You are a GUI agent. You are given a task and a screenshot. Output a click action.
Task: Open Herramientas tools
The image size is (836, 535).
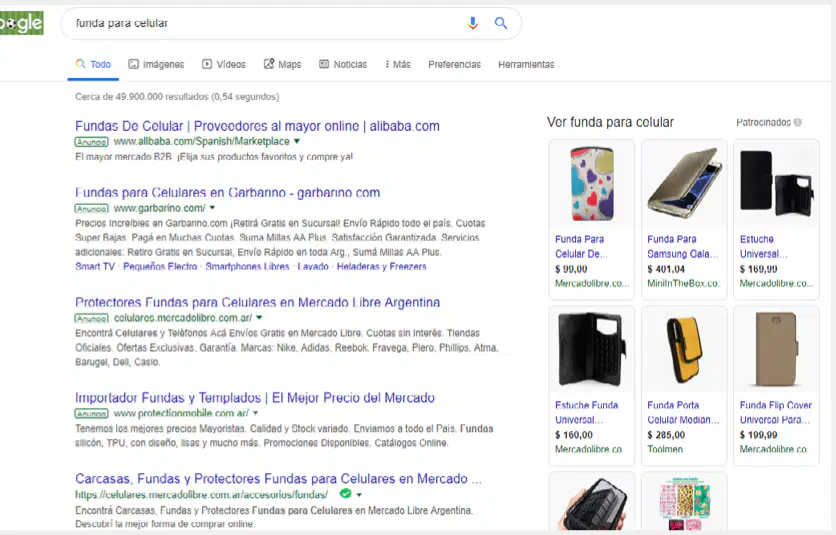click(x=526, y=65)
